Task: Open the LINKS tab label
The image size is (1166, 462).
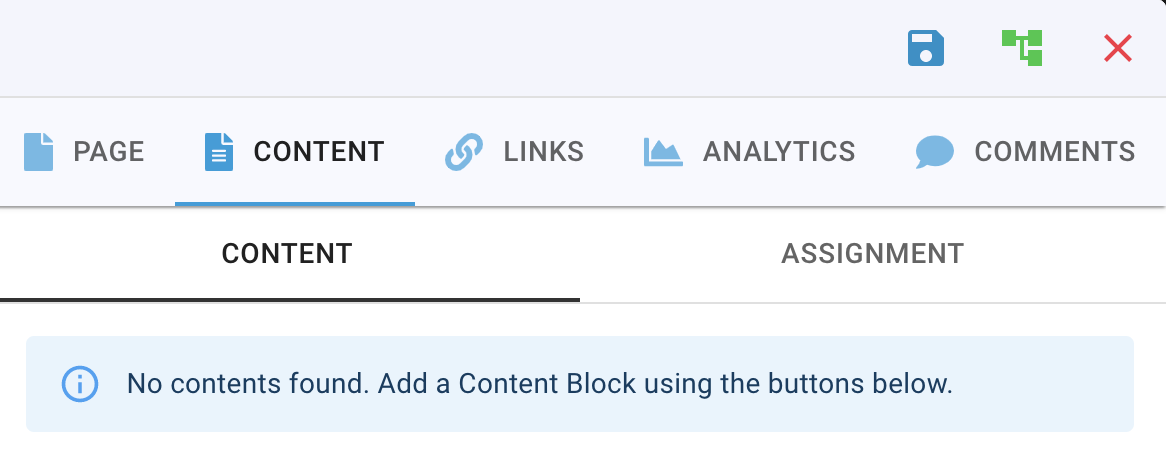Action: [544, 152]
